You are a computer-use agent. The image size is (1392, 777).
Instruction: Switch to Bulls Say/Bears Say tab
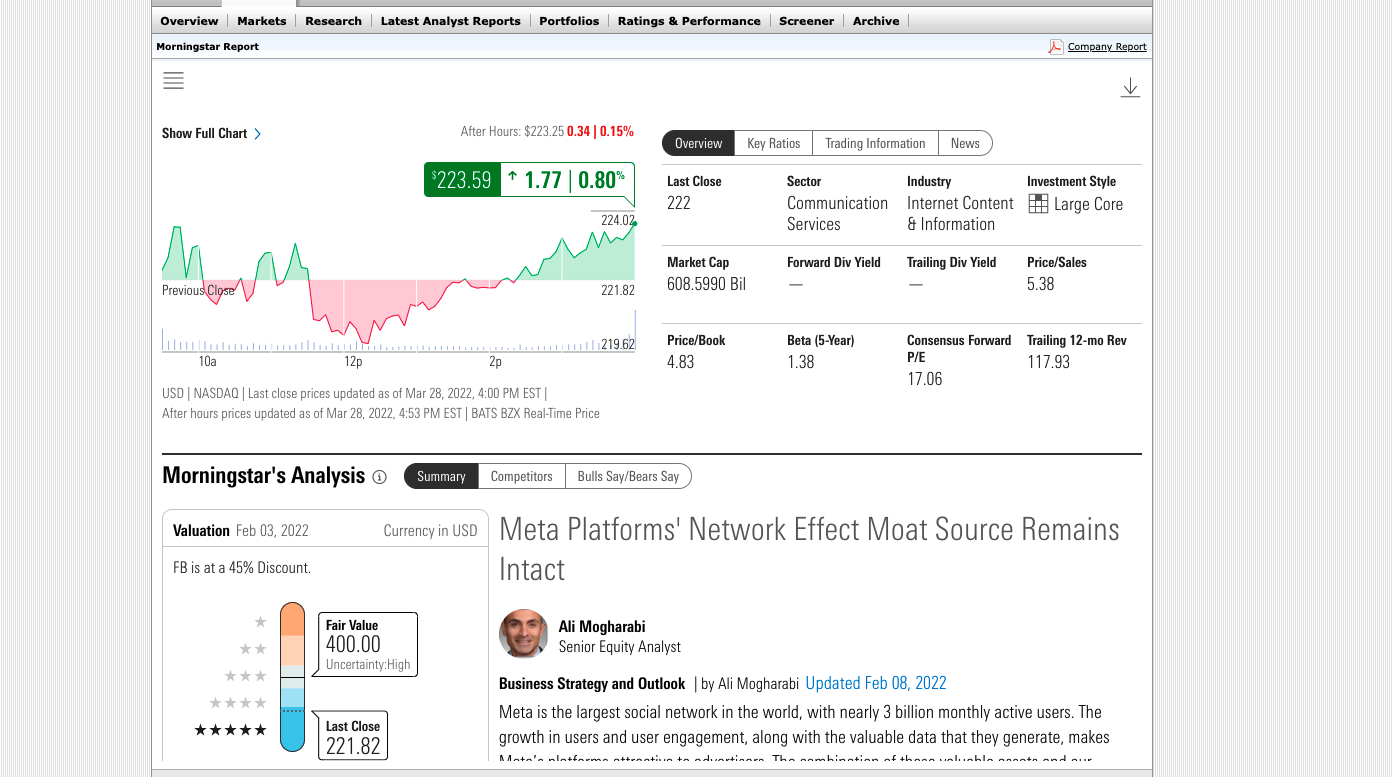[628, 476]
